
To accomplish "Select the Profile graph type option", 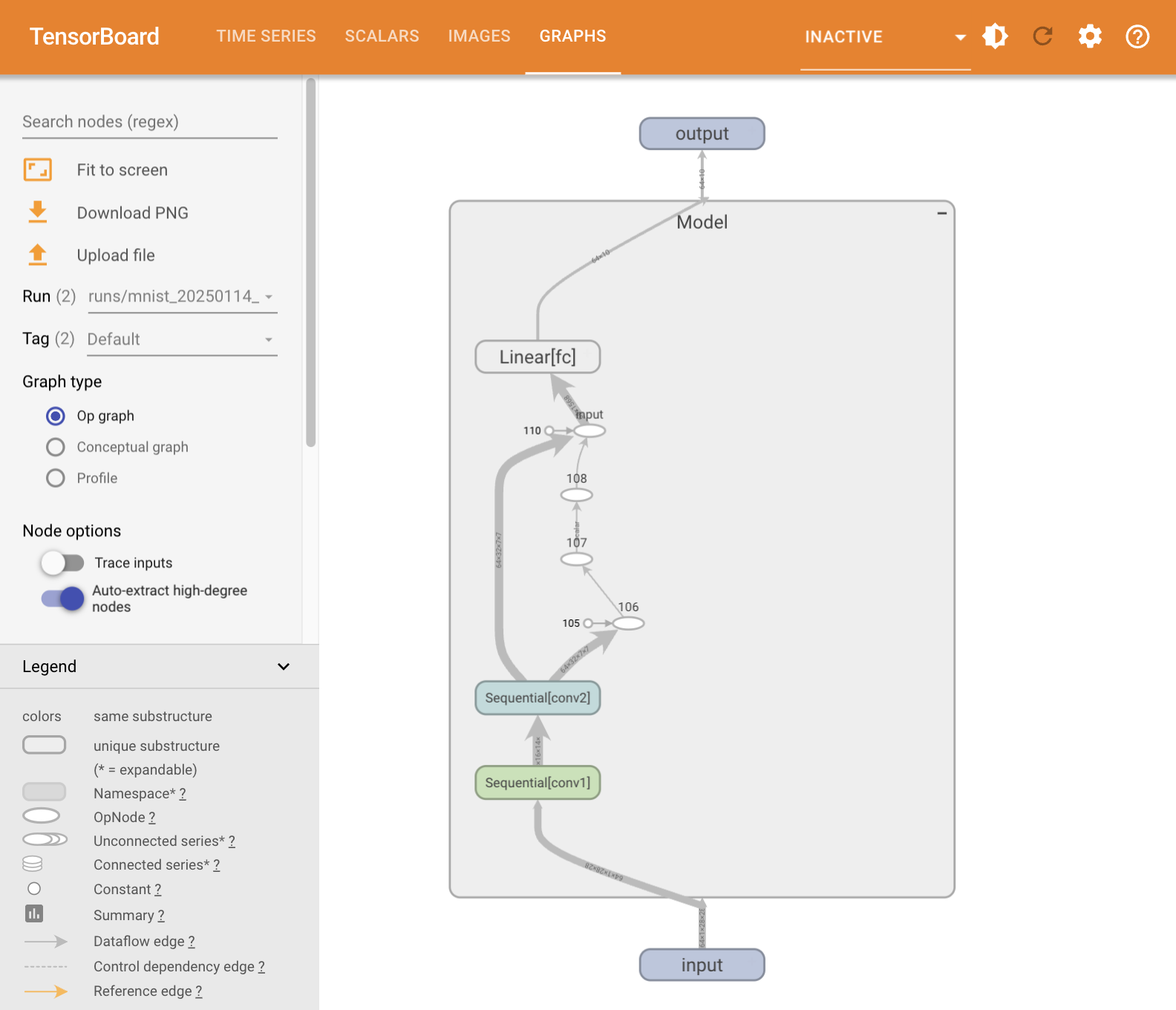I will click(56, 478).
